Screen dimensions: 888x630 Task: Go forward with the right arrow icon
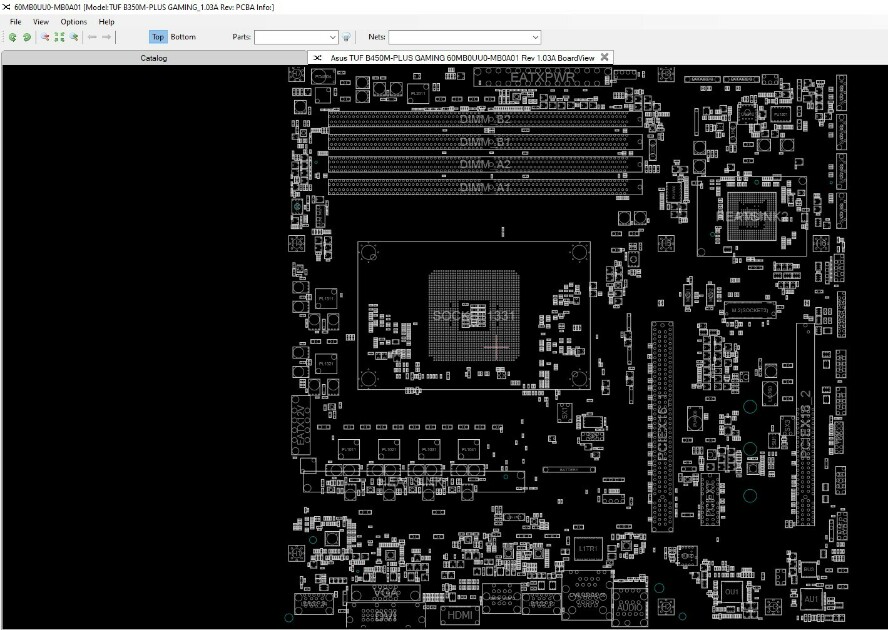(x=106, y=37)
